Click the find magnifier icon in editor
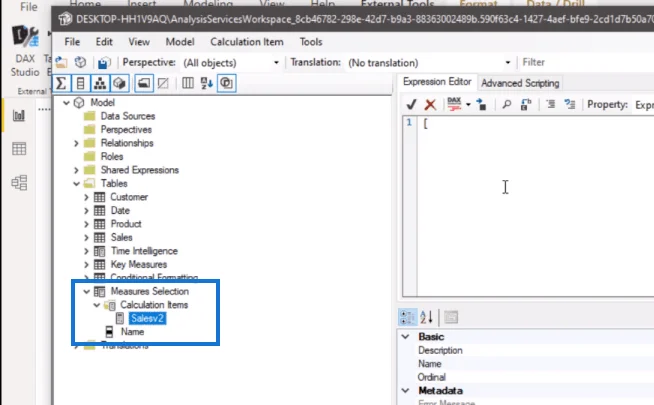654x405 pixels. click(506, 104)
